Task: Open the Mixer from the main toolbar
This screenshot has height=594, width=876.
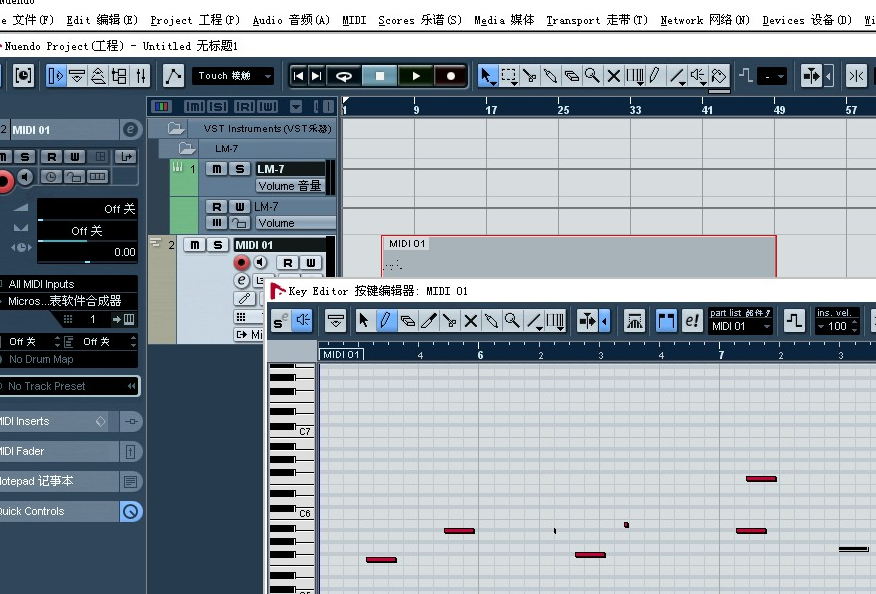Action: click(141, 75)
